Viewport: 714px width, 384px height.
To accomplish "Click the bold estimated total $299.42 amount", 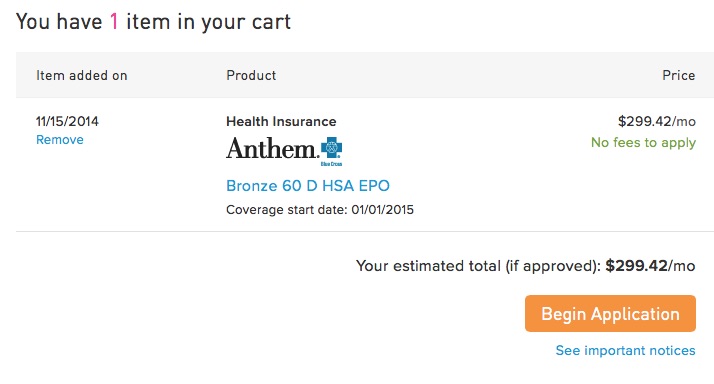I will click(x=636, y=266).
